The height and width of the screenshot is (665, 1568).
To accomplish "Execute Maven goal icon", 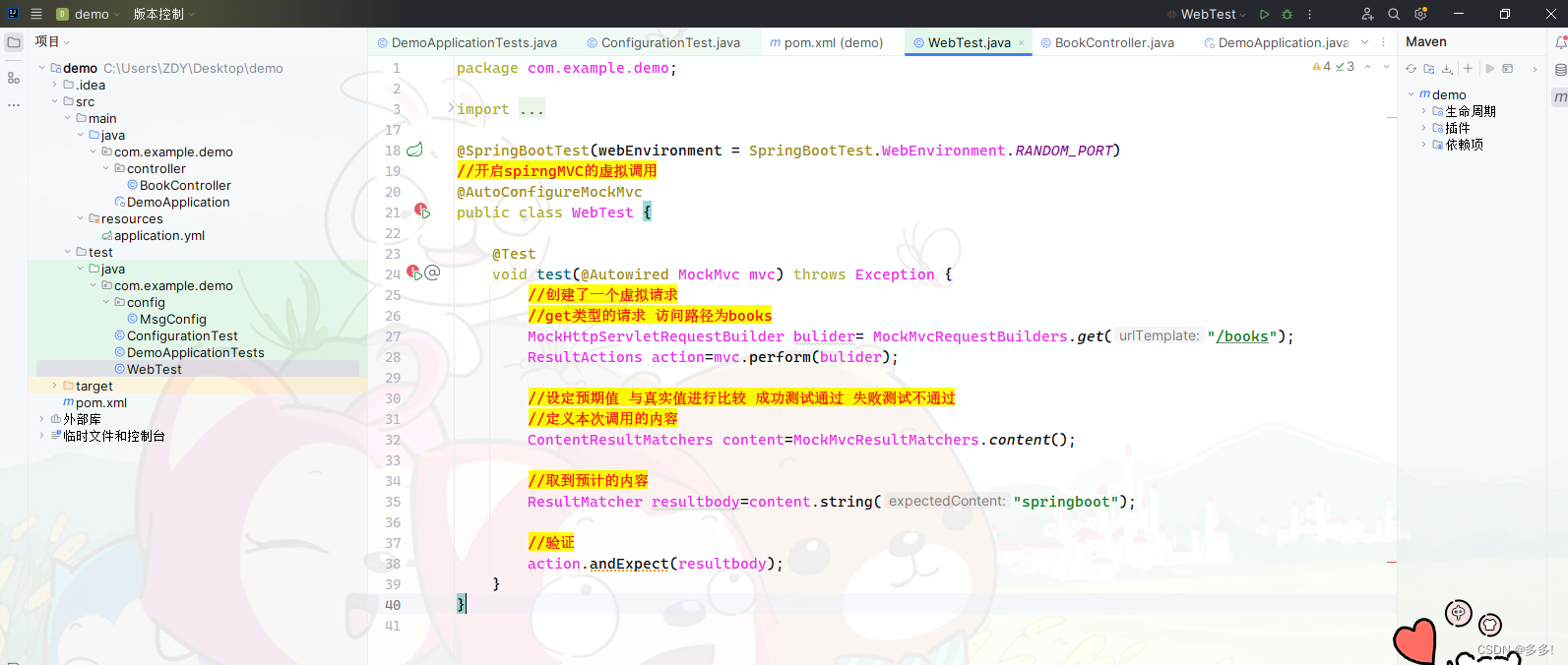I will point(1507,69).
